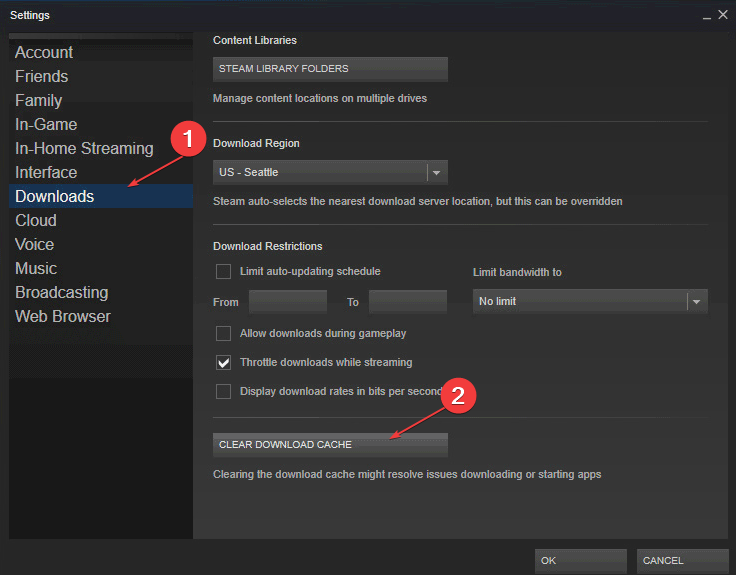Enable Allow downloads during gameplay
The image size is (736, 575).
pos(223,333)
